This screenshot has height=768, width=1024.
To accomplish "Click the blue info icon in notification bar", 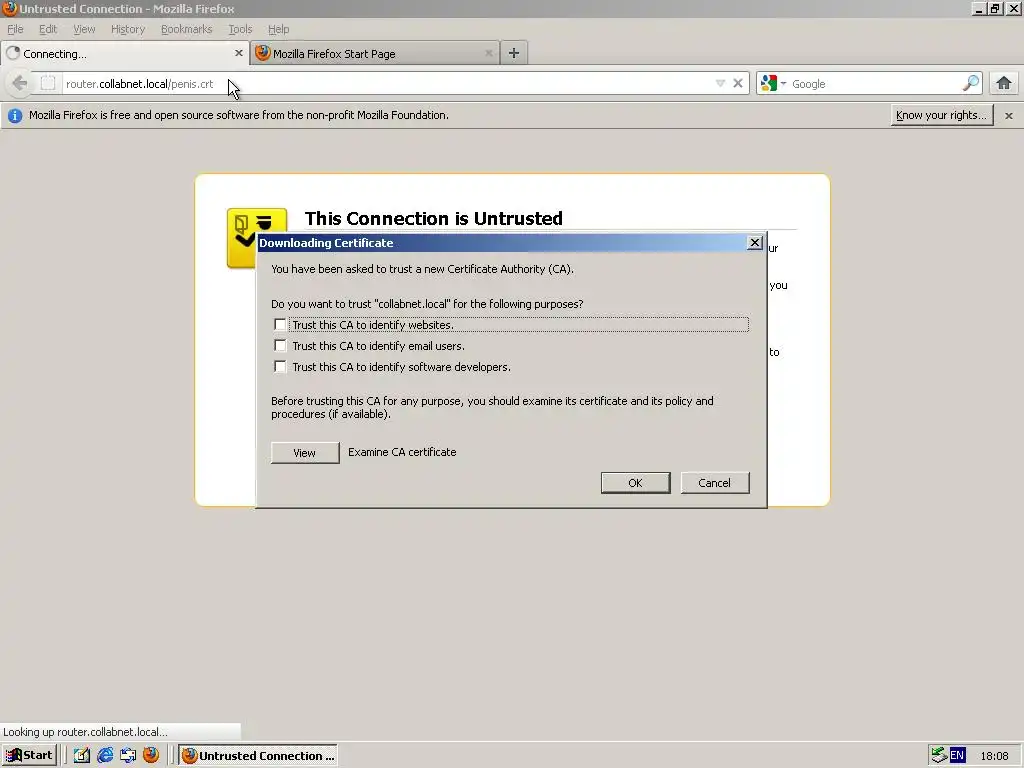I will 15,116.
